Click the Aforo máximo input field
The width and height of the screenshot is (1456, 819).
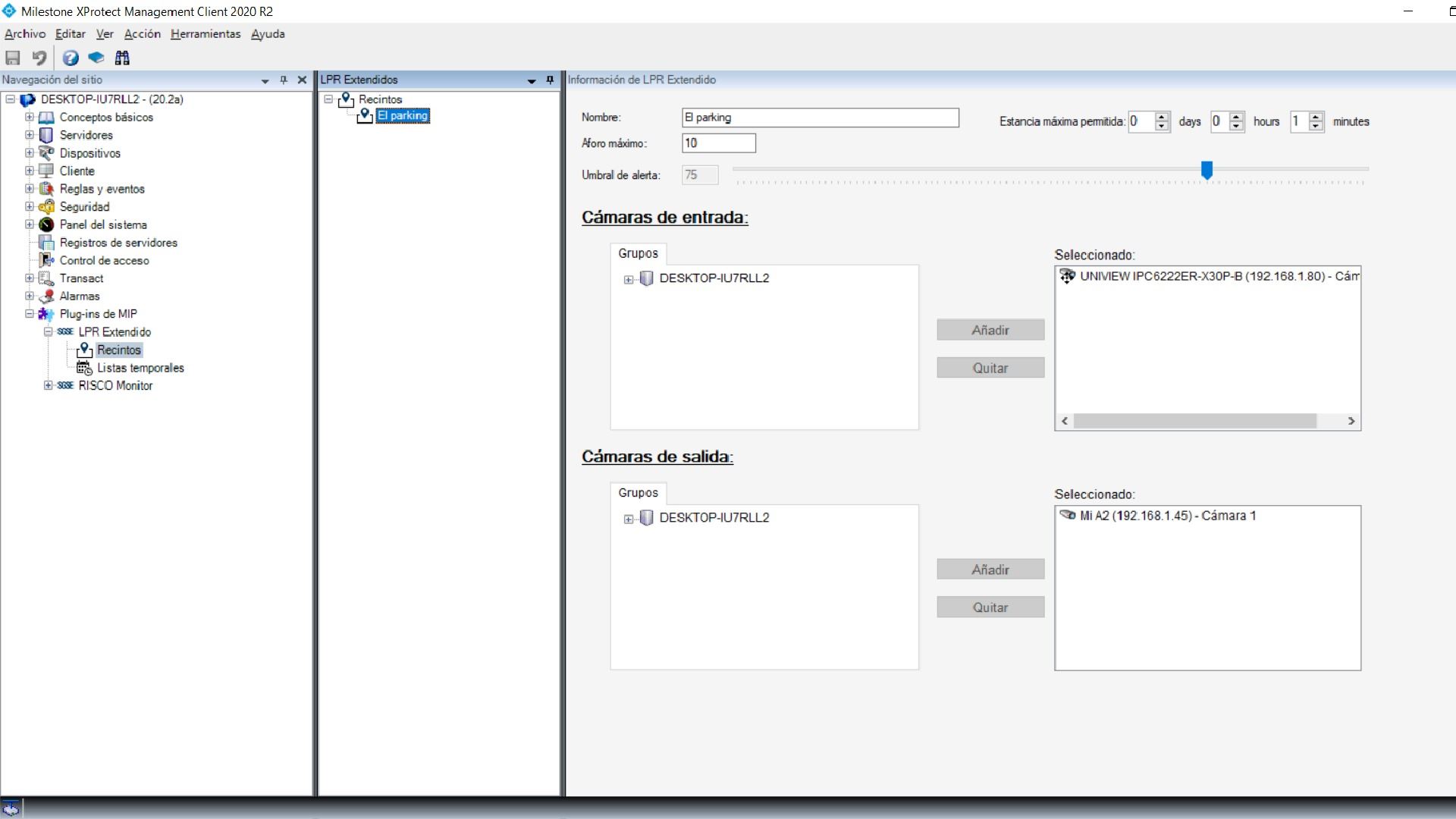(719, 143)
